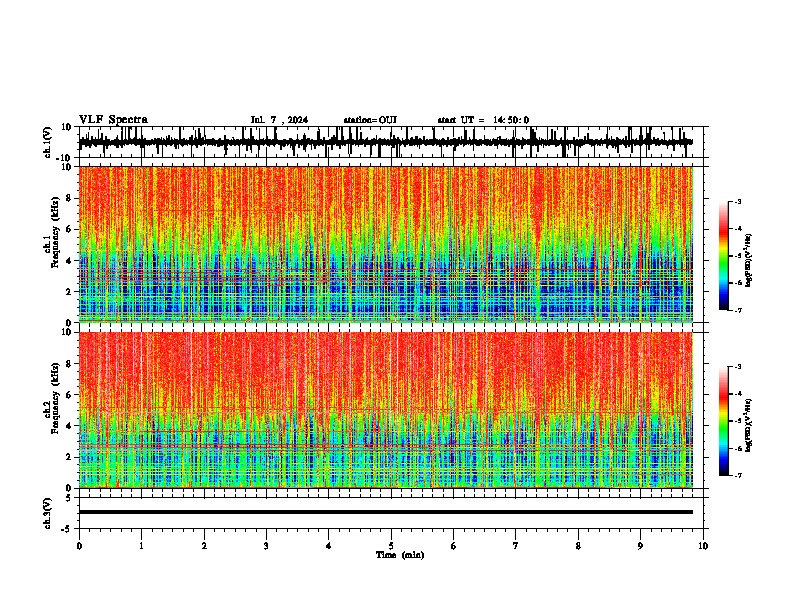Select the ch.1 spectrogram color bar
The width and height of the screenshot is (792, 612).
pyautogui.click(x=723, y=256)
